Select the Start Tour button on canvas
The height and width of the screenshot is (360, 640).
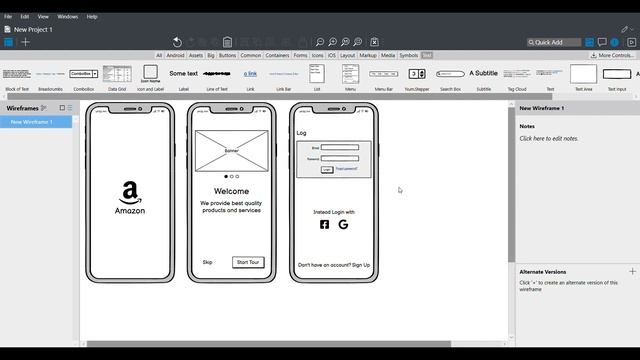pyautogui.click(x=248, y=262)
